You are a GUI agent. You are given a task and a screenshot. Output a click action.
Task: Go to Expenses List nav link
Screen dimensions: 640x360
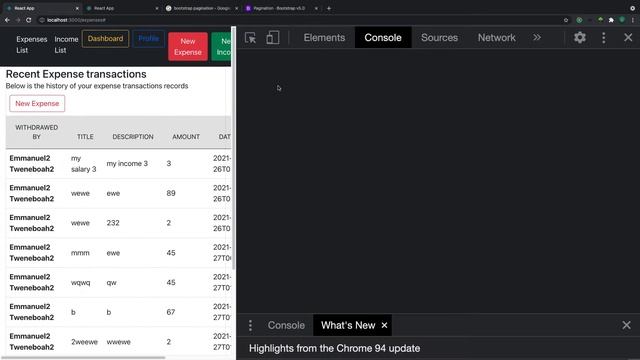coord(32,44)
